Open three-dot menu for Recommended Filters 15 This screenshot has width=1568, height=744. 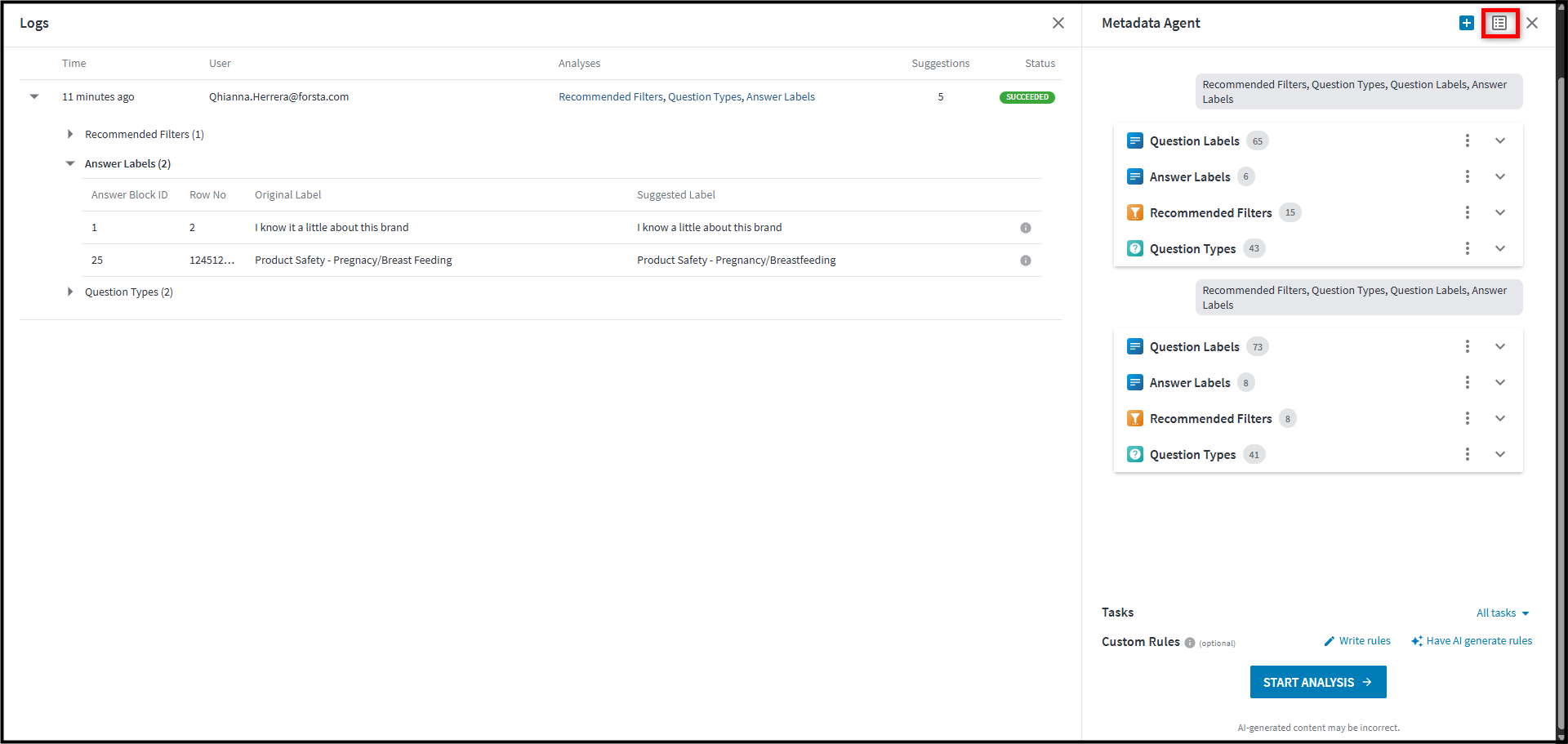coord(1468,212)
